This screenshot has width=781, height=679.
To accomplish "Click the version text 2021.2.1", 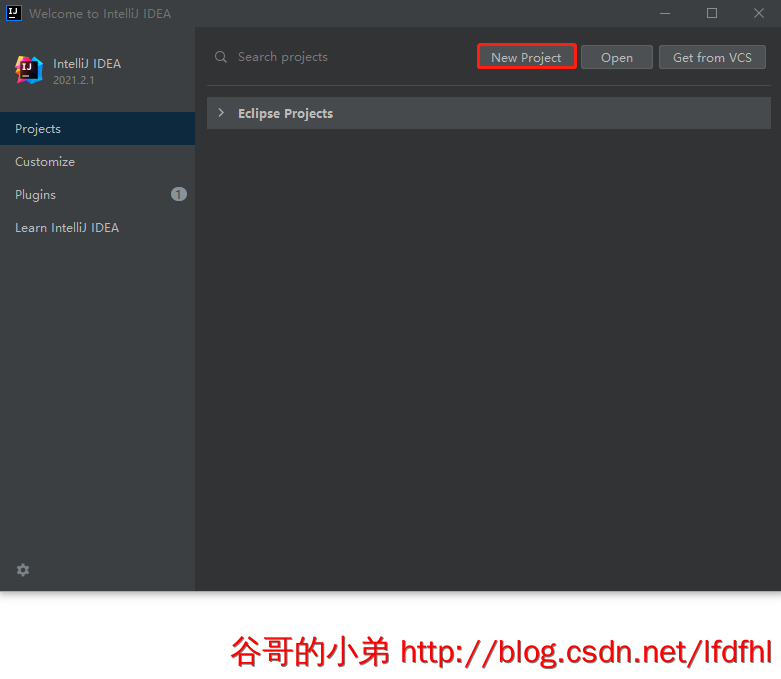I will tap(74, 80).
